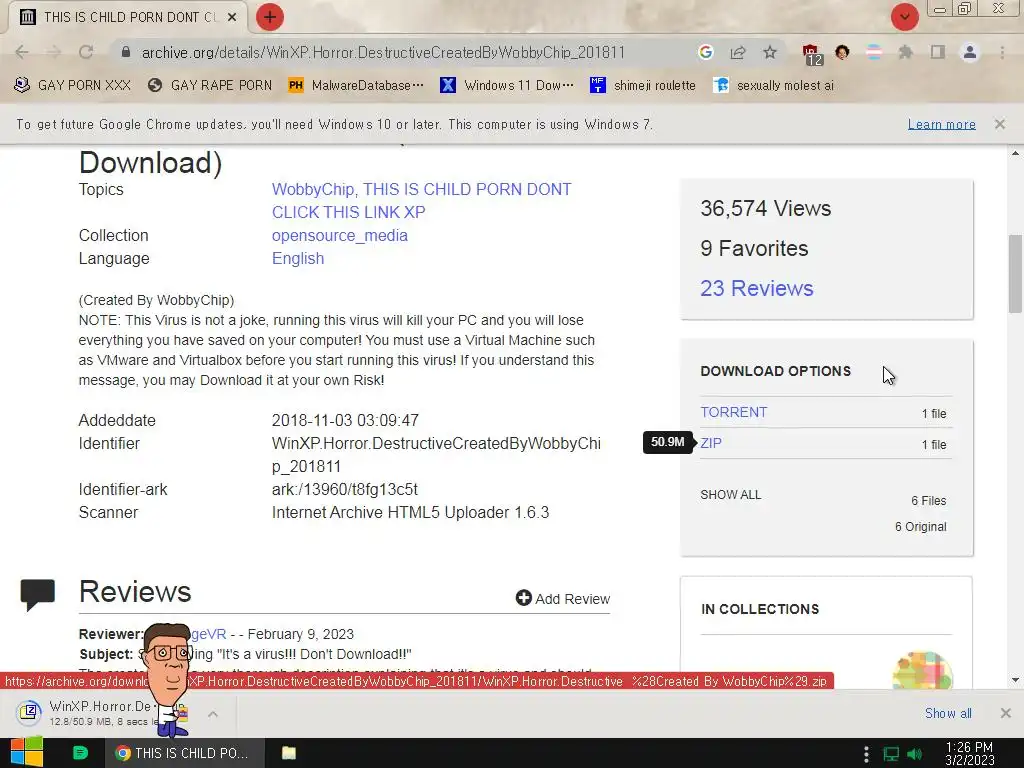Select the 36,574 Views text
Viewport: 1024px width, 768px height.
[765, 208]
